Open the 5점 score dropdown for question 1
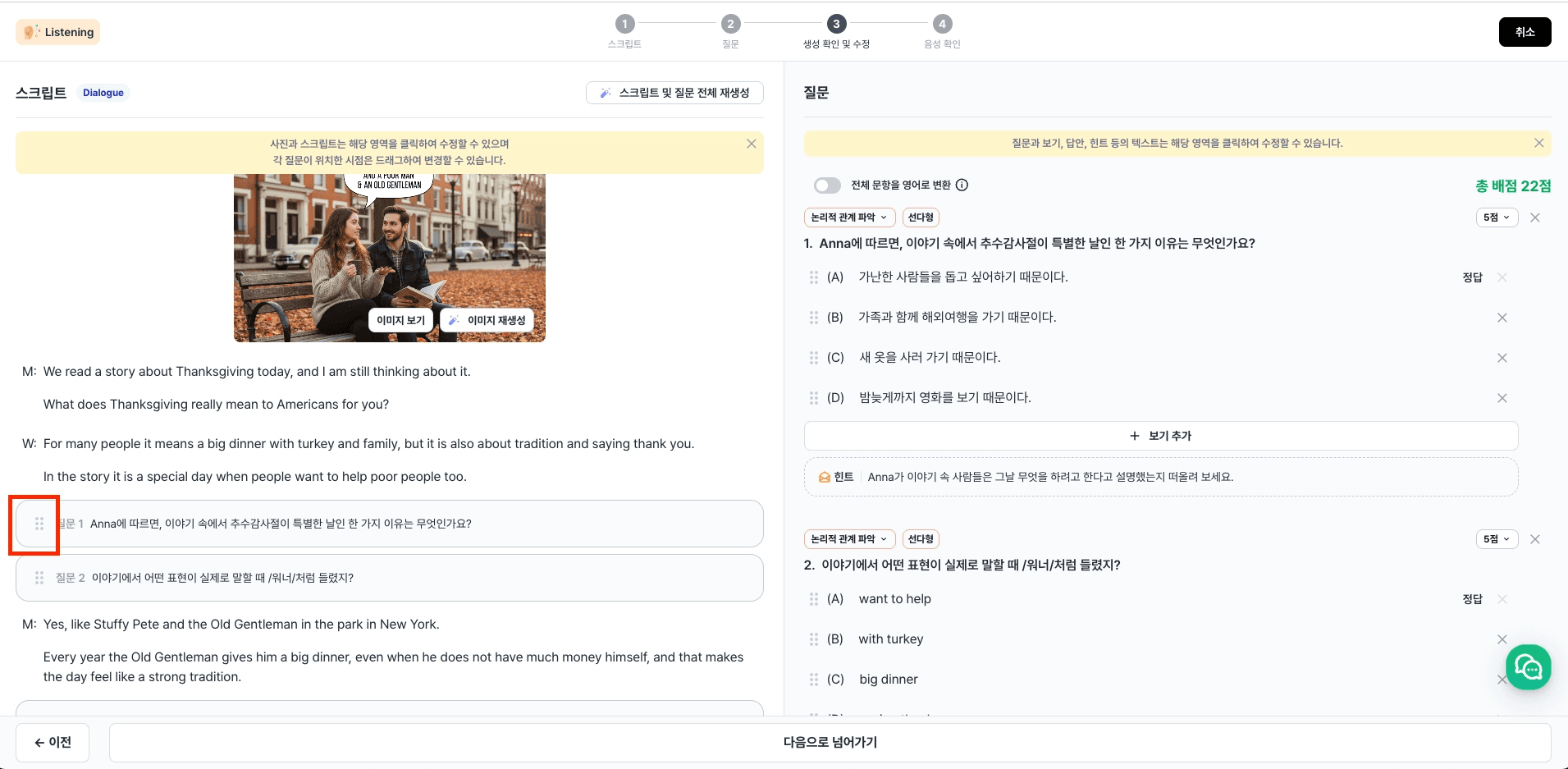The image size is (1568, 769). [x=1497, y=217]
